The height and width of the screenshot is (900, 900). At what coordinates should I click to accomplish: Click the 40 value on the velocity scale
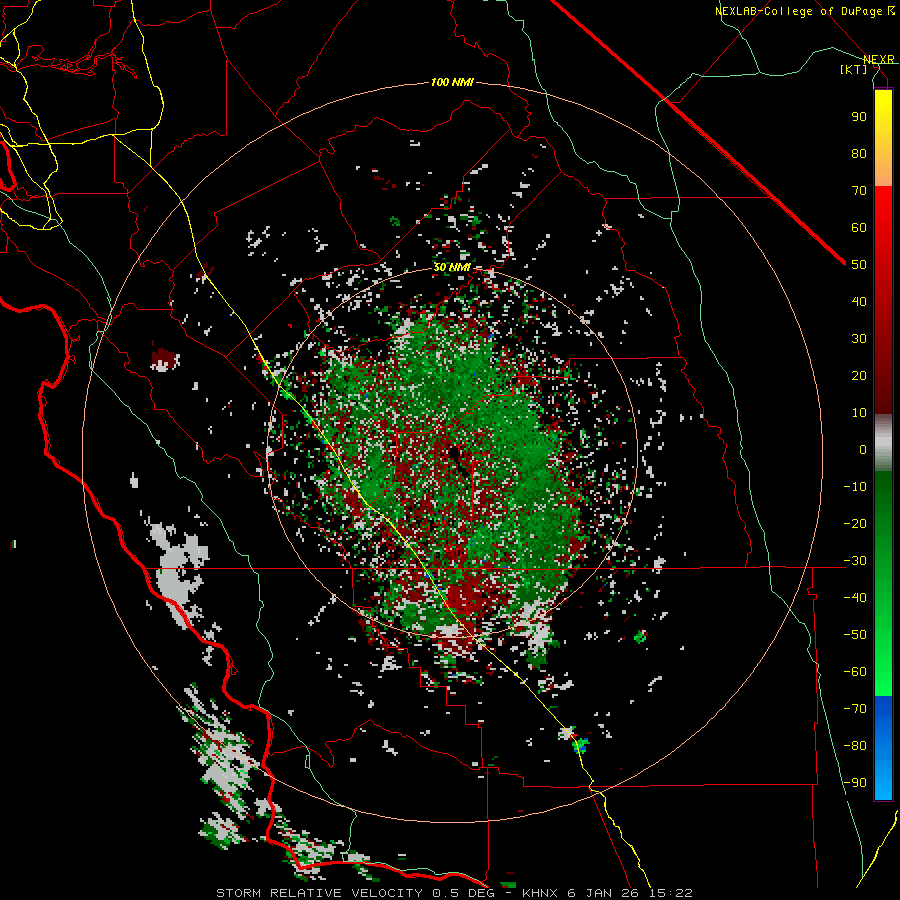pos(859,301)
